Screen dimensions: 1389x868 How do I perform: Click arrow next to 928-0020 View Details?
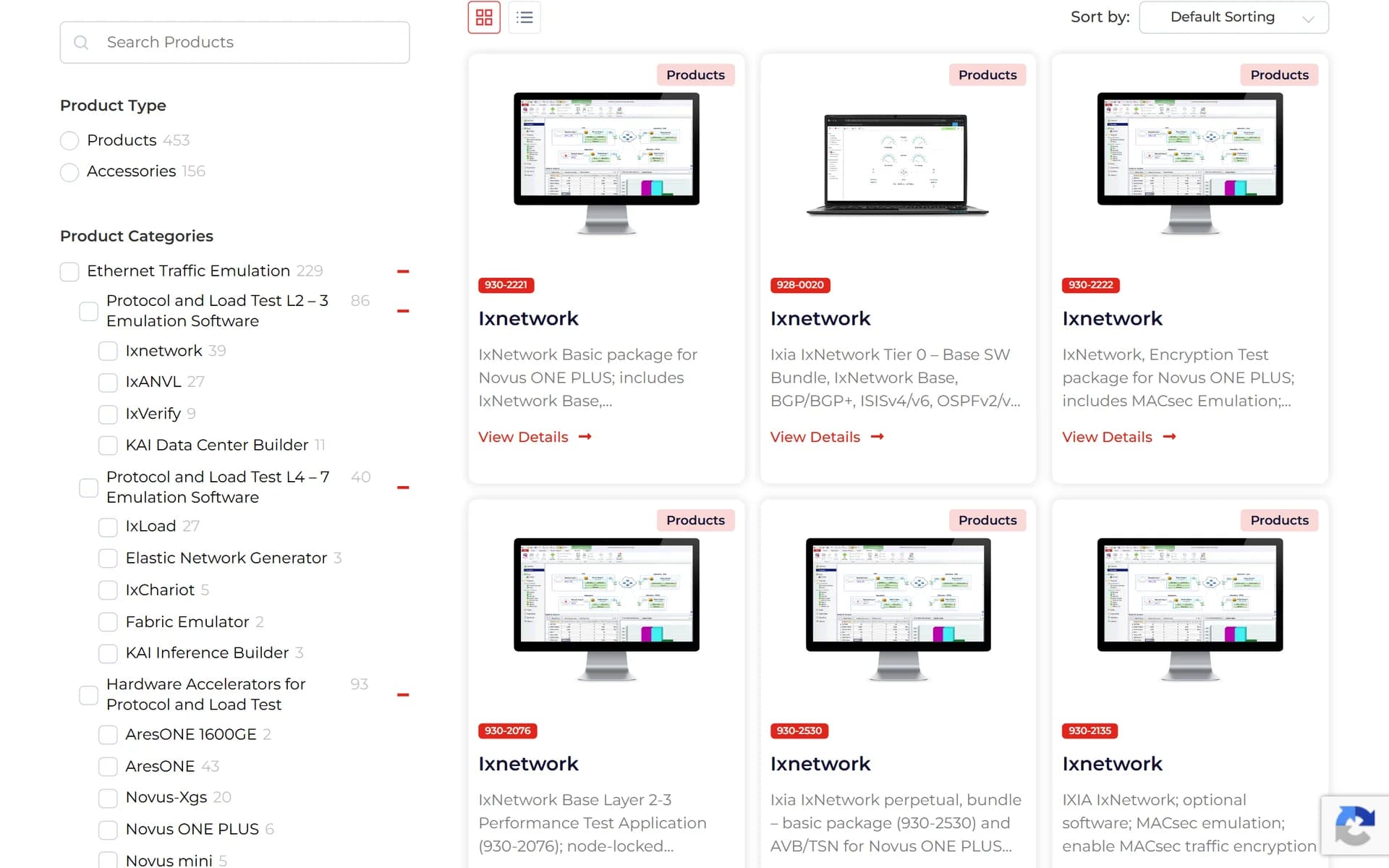pos(878,436)
